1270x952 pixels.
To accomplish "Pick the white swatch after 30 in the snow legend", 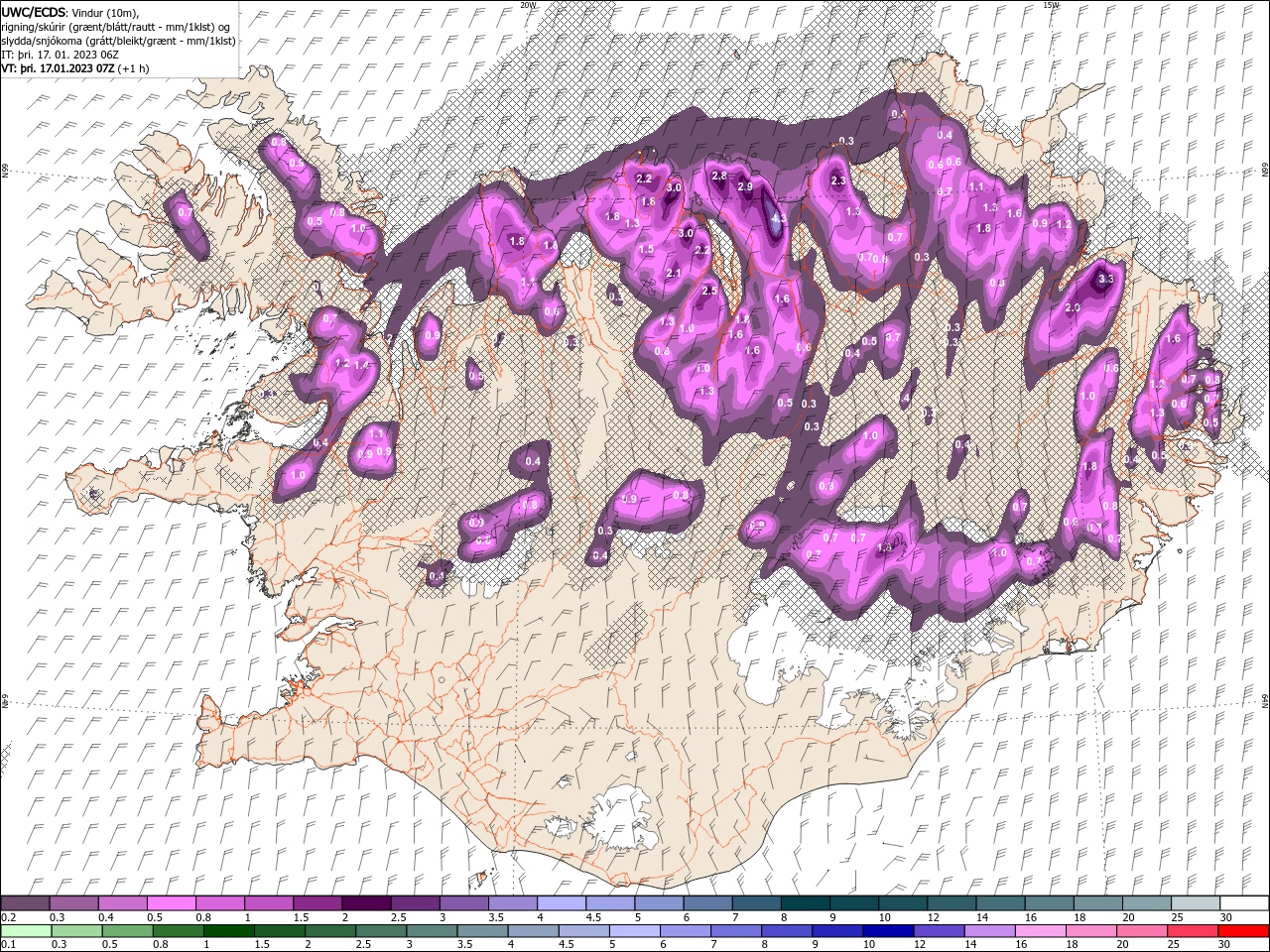I will click(1244, 903).
